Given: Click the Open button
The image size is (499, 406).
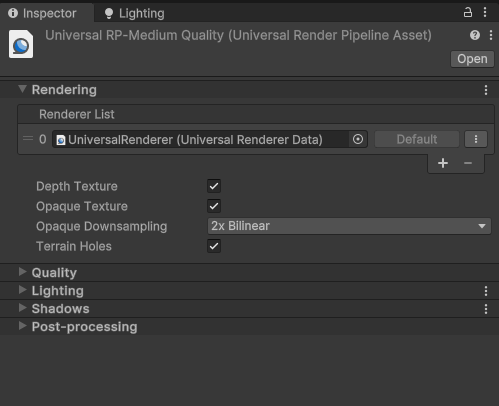Looking at the screenshot, I should point(472,59).
